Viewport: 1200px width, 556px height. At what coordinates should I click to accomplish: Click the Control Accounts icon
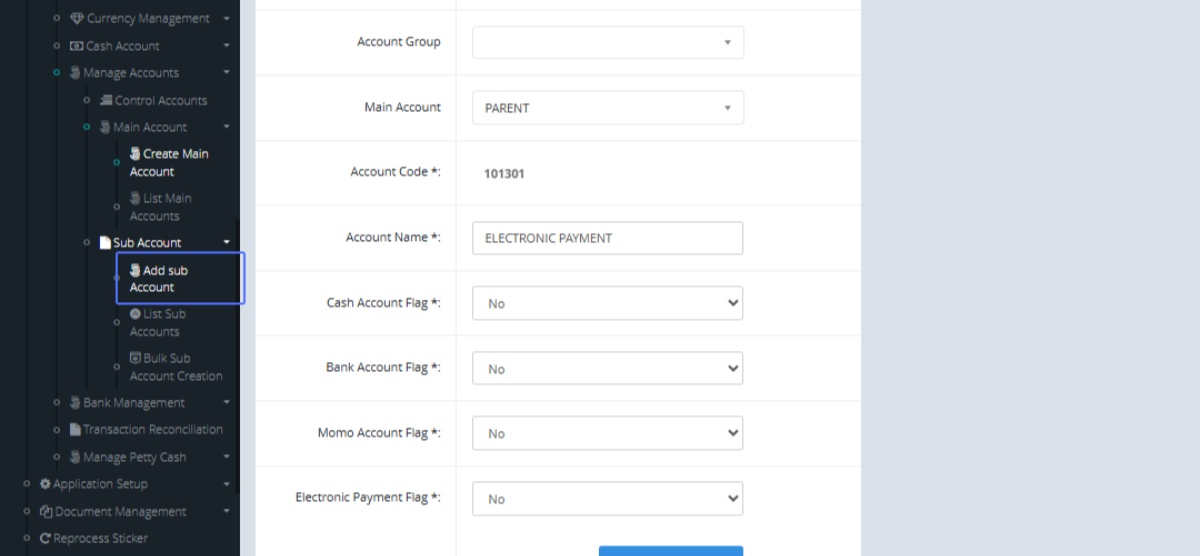107,101
